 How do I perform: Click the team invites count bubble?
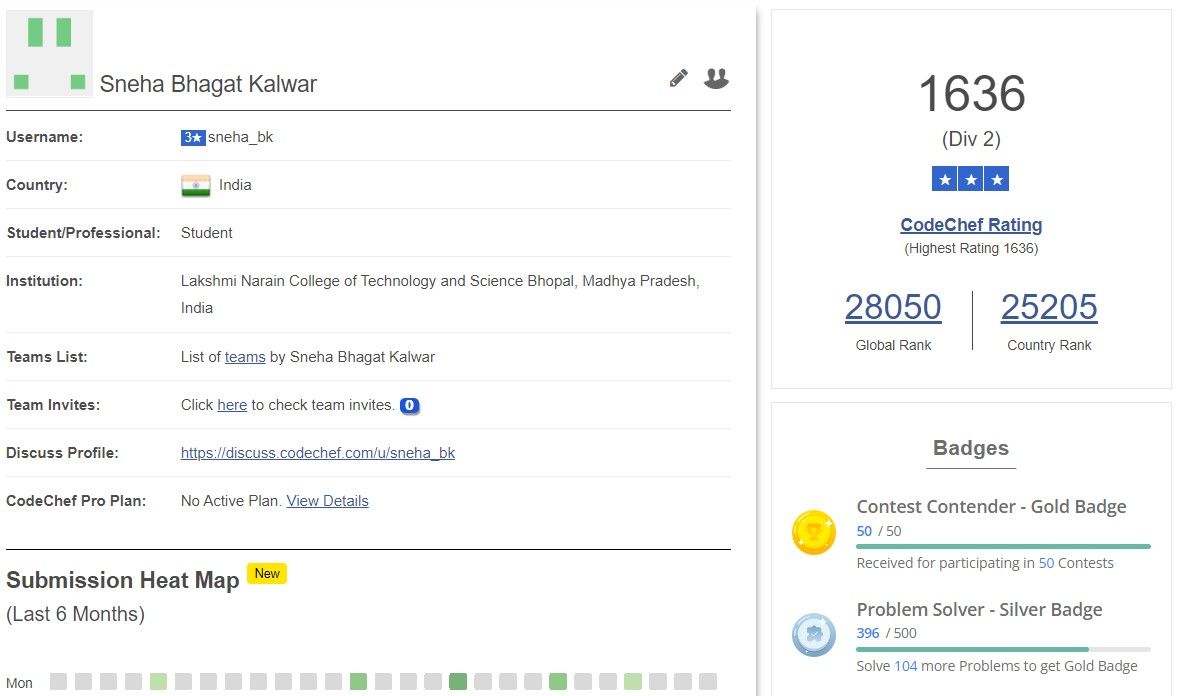(409, 406)
